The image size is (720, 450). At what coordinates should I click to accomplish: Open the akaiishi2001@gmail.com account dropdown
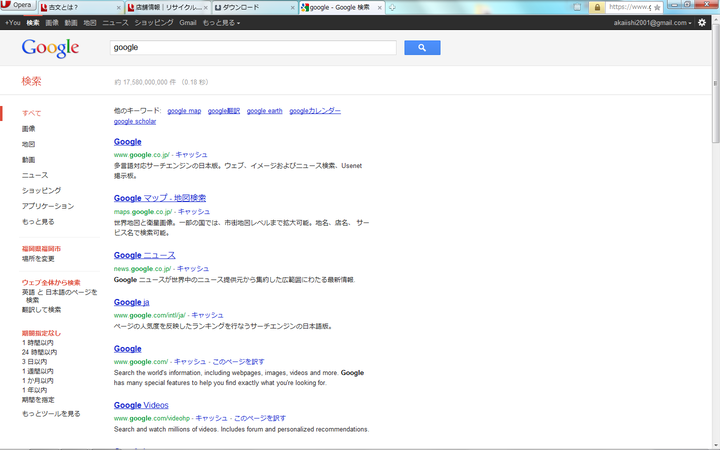pyautogui.click(x=652, y=22)
